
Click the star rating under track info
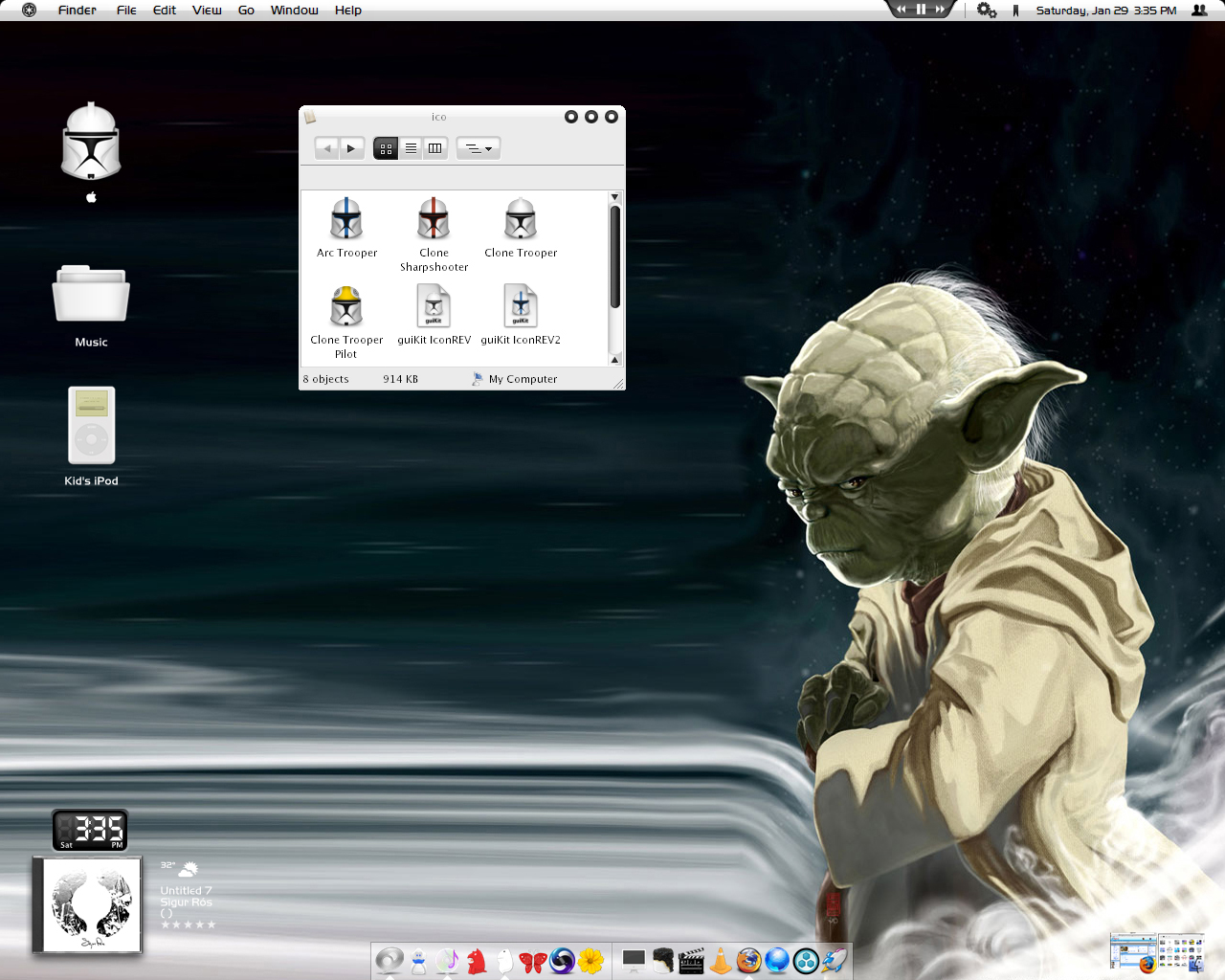(188, 924)
